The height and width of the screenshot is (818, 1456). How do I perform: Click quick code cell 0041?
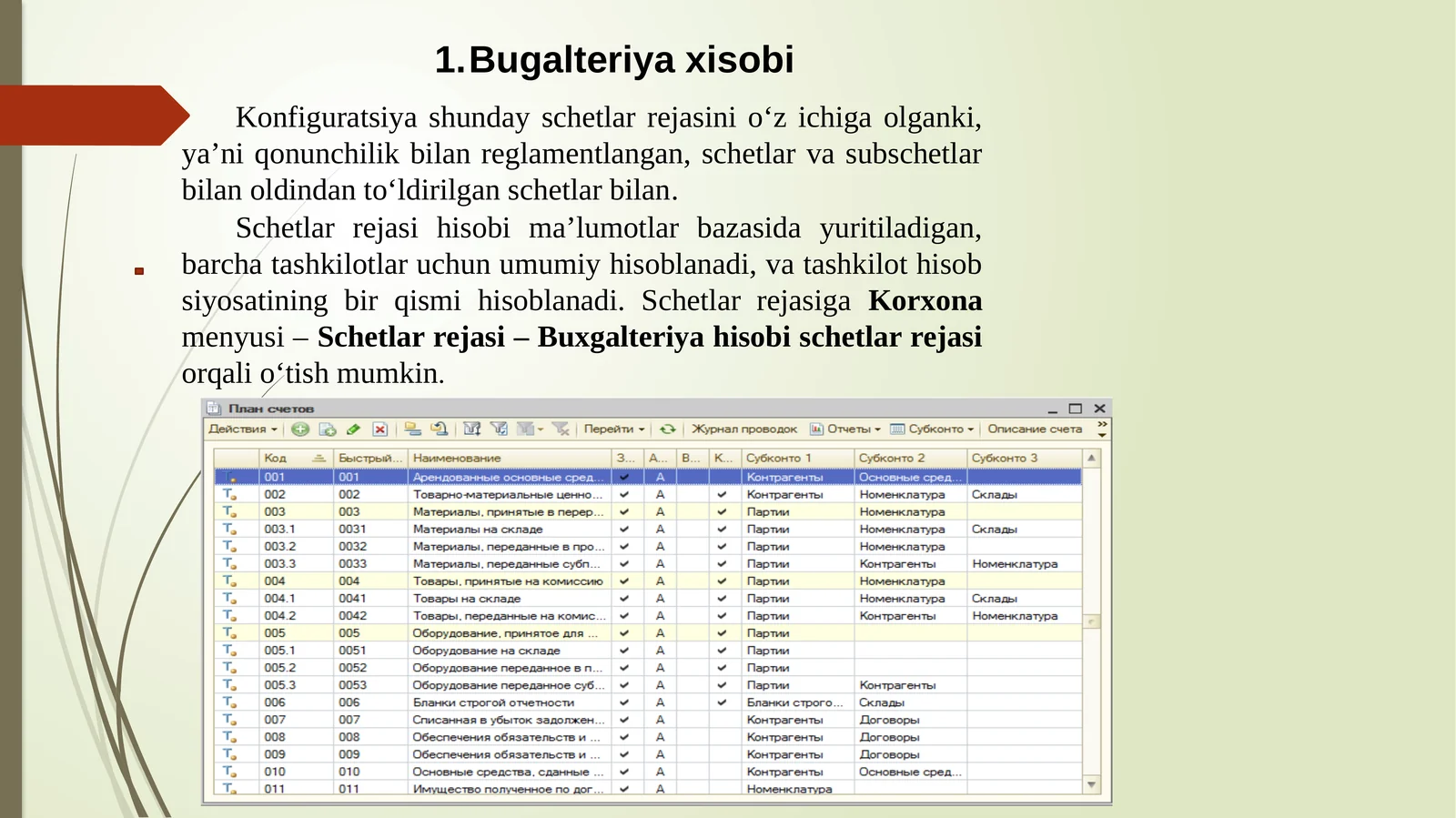pos(369,598)
